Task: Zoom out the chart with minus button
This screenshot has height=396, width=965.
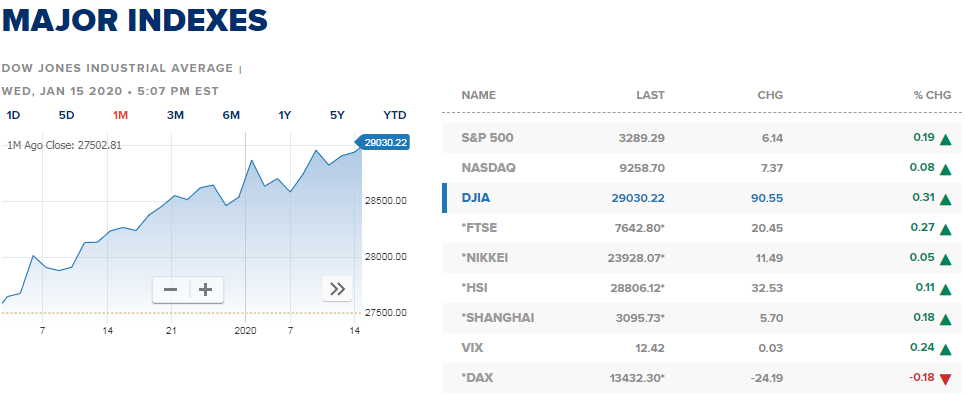Action: coord(170,289)
